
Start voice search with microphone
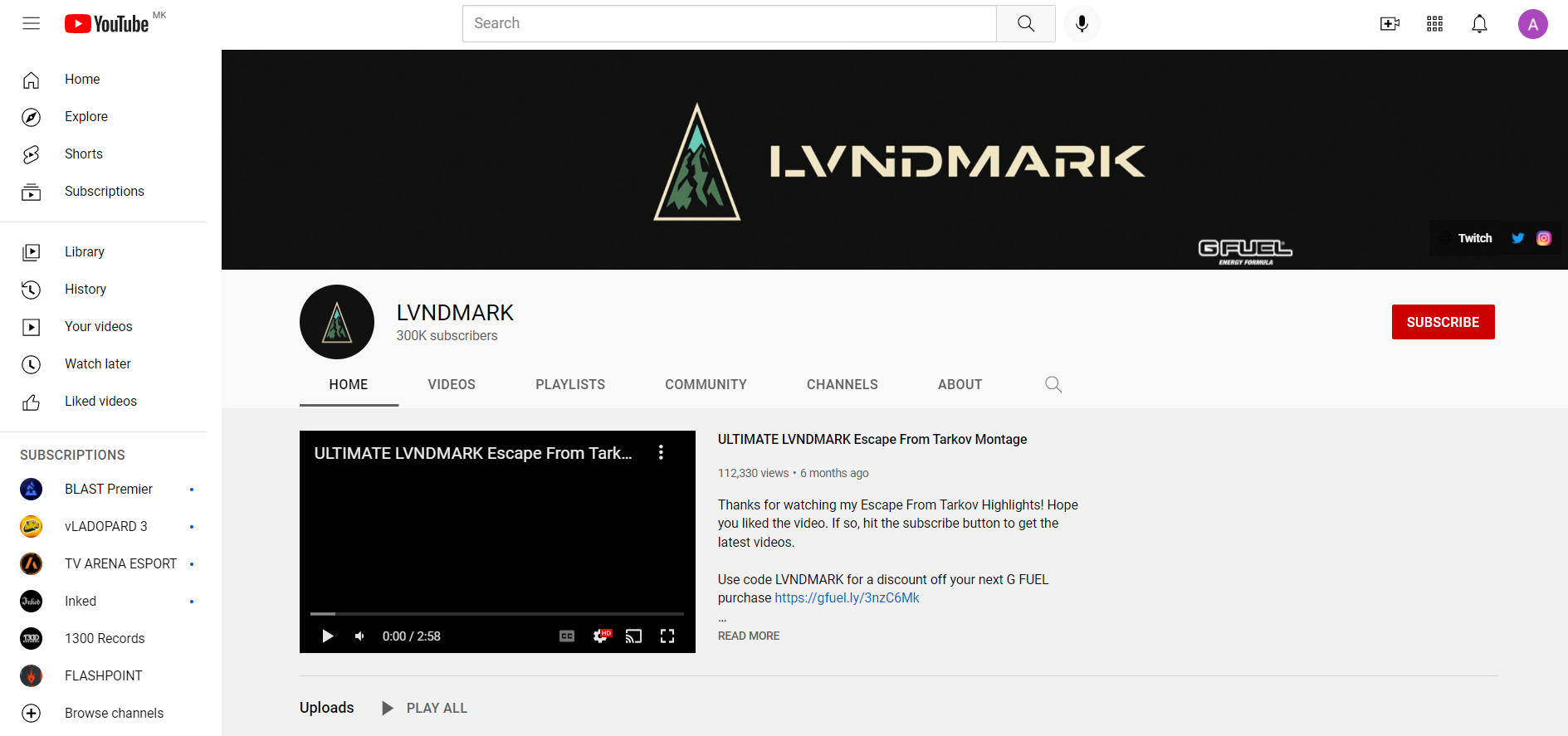pos(1082,23)
